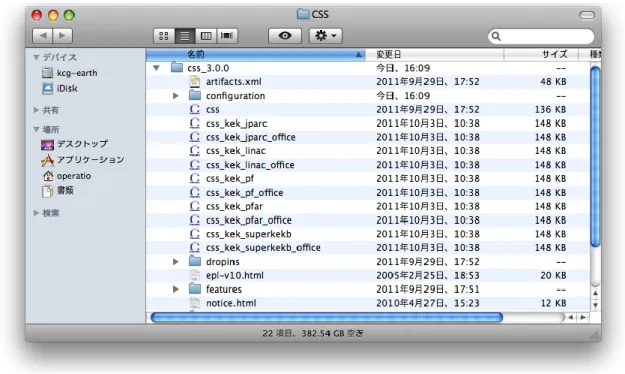Screen dimensions: 625x374
Task: Collapse the css_3.0.0 folder
Action: [x=157, y=68]
